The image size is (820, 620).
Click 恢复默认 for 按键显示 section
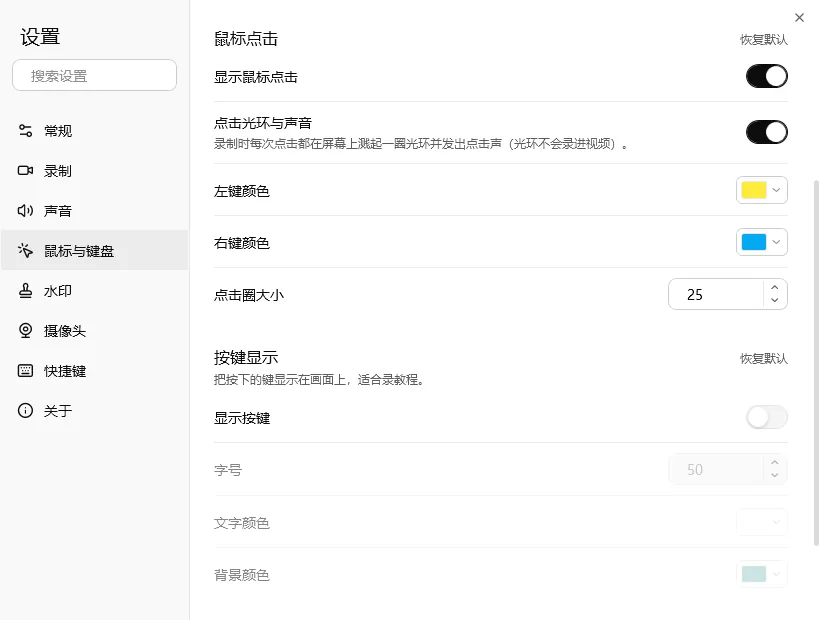[764, 359]
